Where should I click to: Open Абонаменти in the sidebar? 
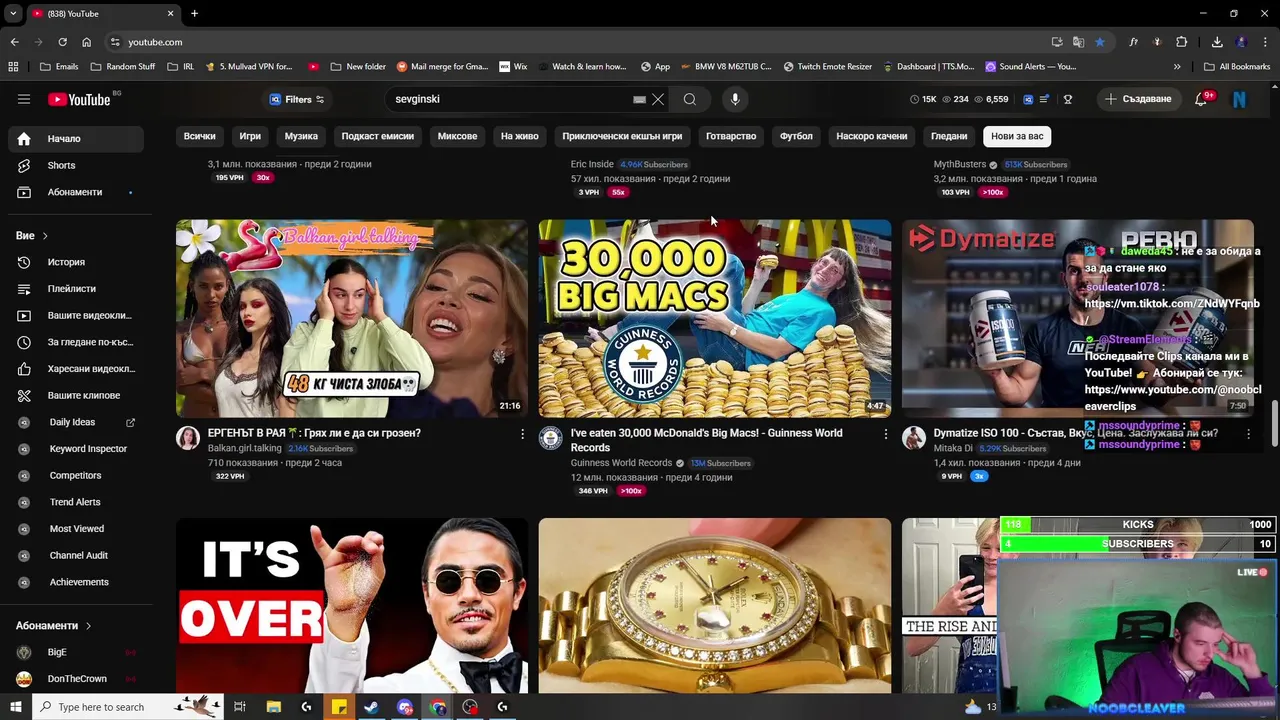[76, 192]
